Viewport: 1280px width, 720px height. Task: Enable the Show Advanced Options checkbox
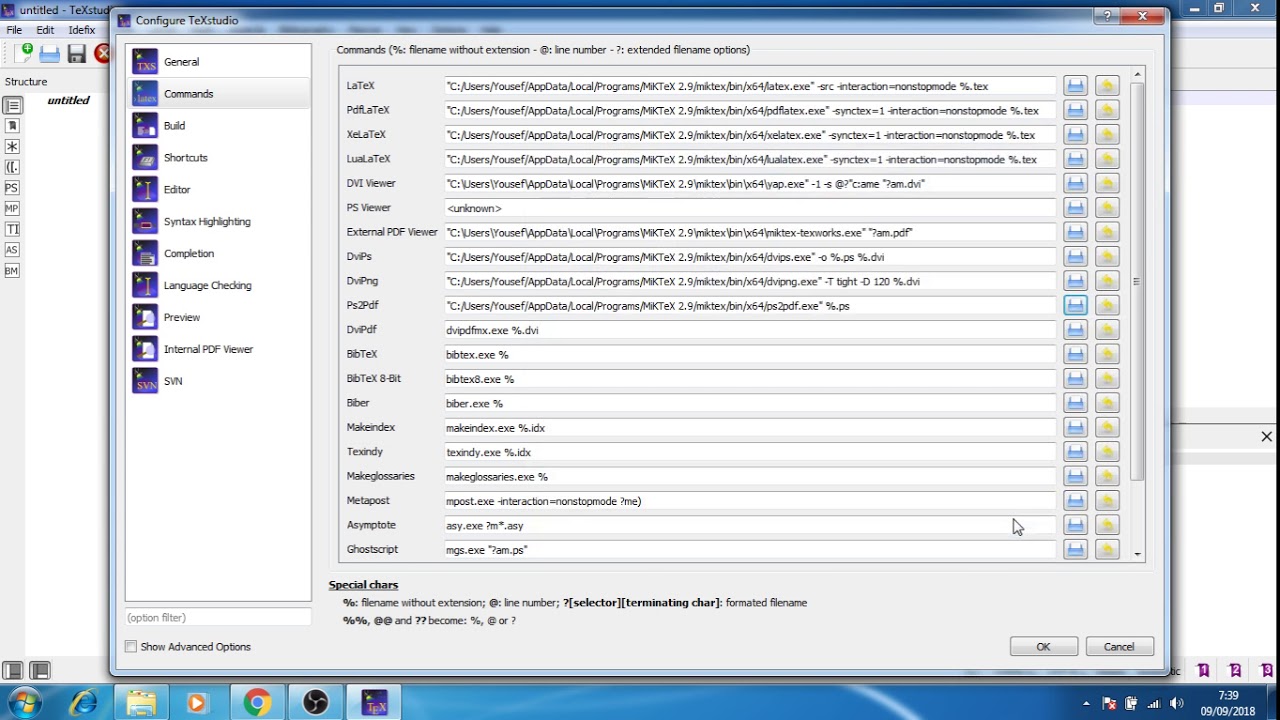131,647
